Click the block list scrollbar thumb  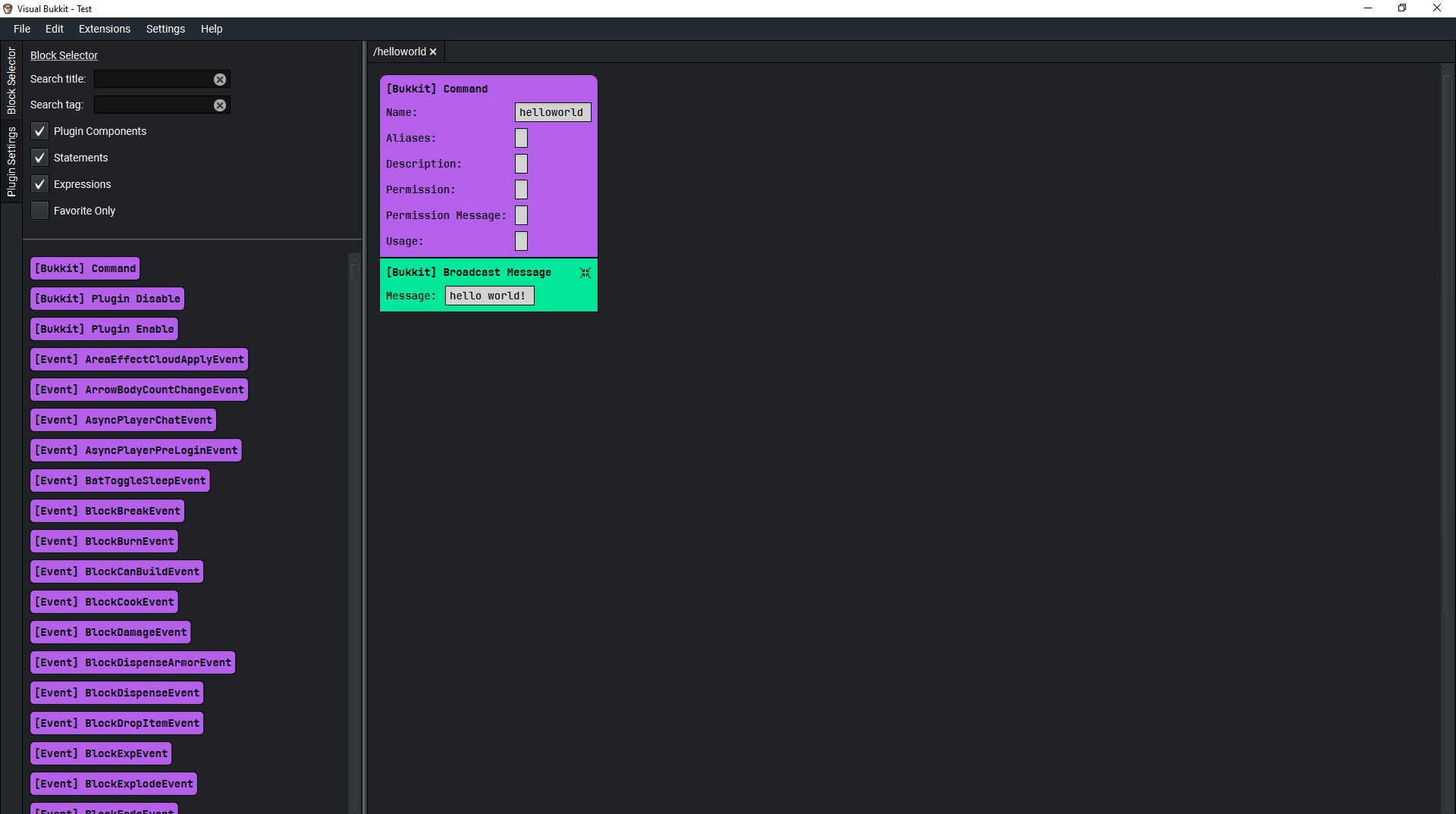tap(354, 272)
